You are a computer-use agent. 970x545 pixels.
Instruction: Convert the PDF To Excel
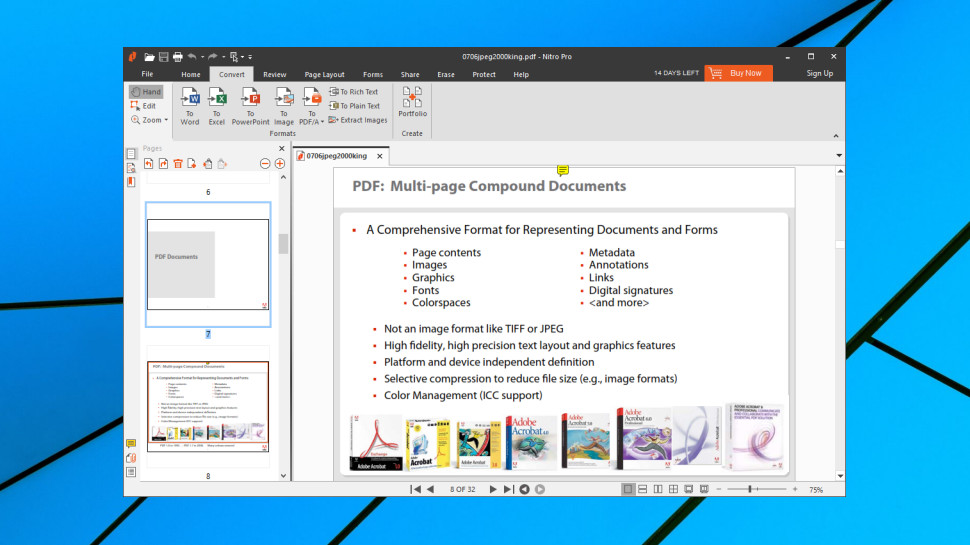217,107
